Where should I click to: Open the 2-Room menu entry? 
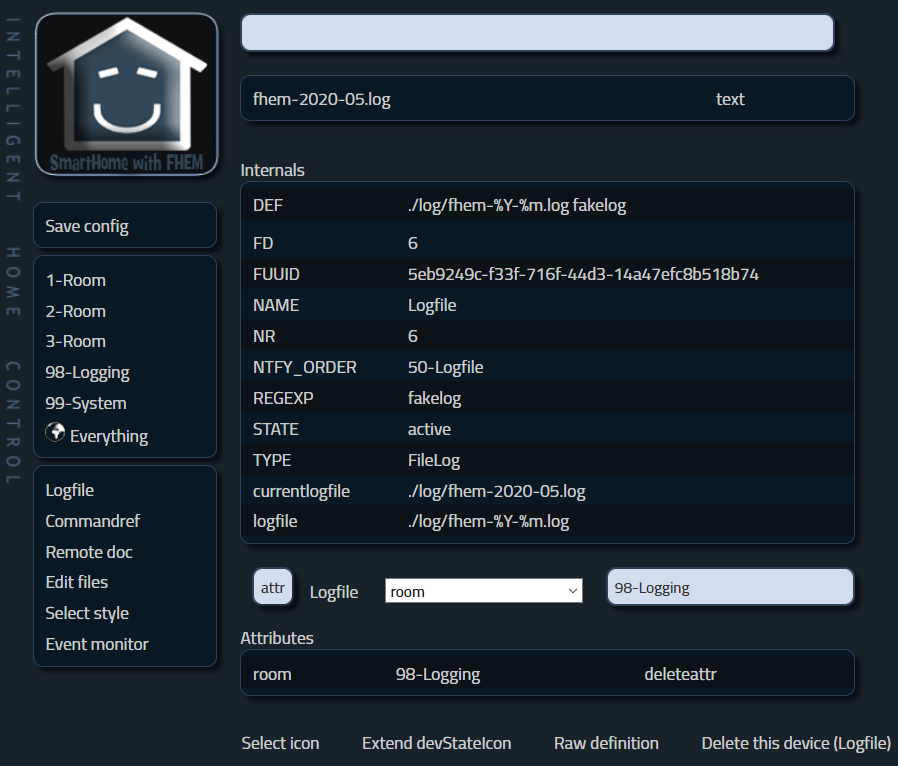click(x=75, y=311)
